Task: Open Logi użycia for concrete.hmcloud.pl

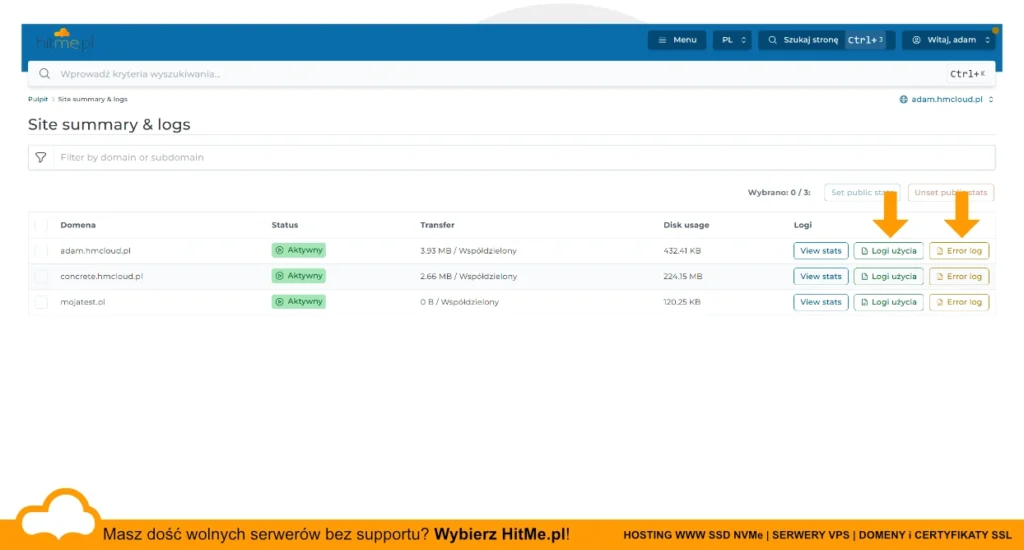Action: 888,276
